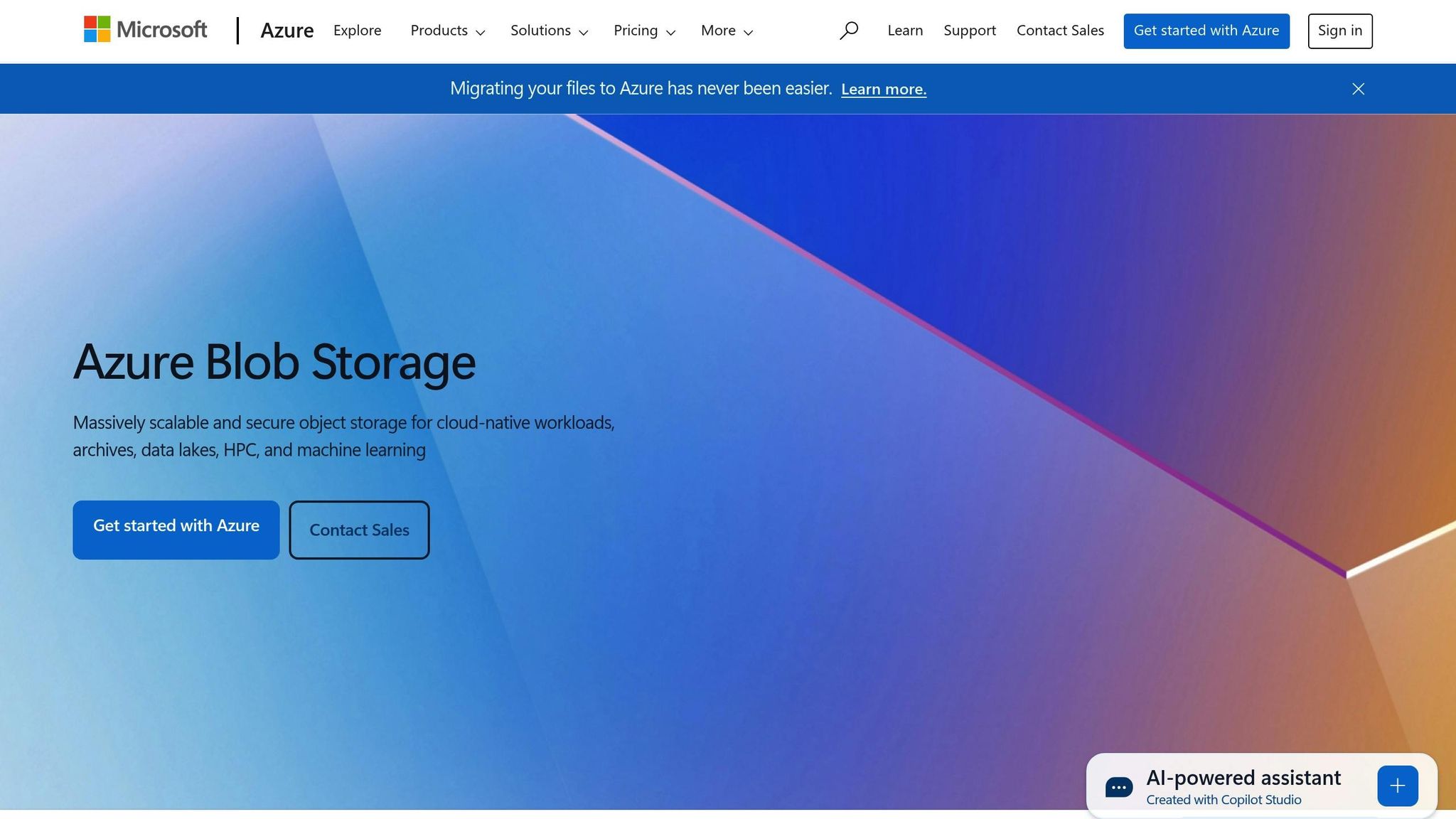
Task: Click the 'Massively scalable and secure' description text
Action: (344, 436)
